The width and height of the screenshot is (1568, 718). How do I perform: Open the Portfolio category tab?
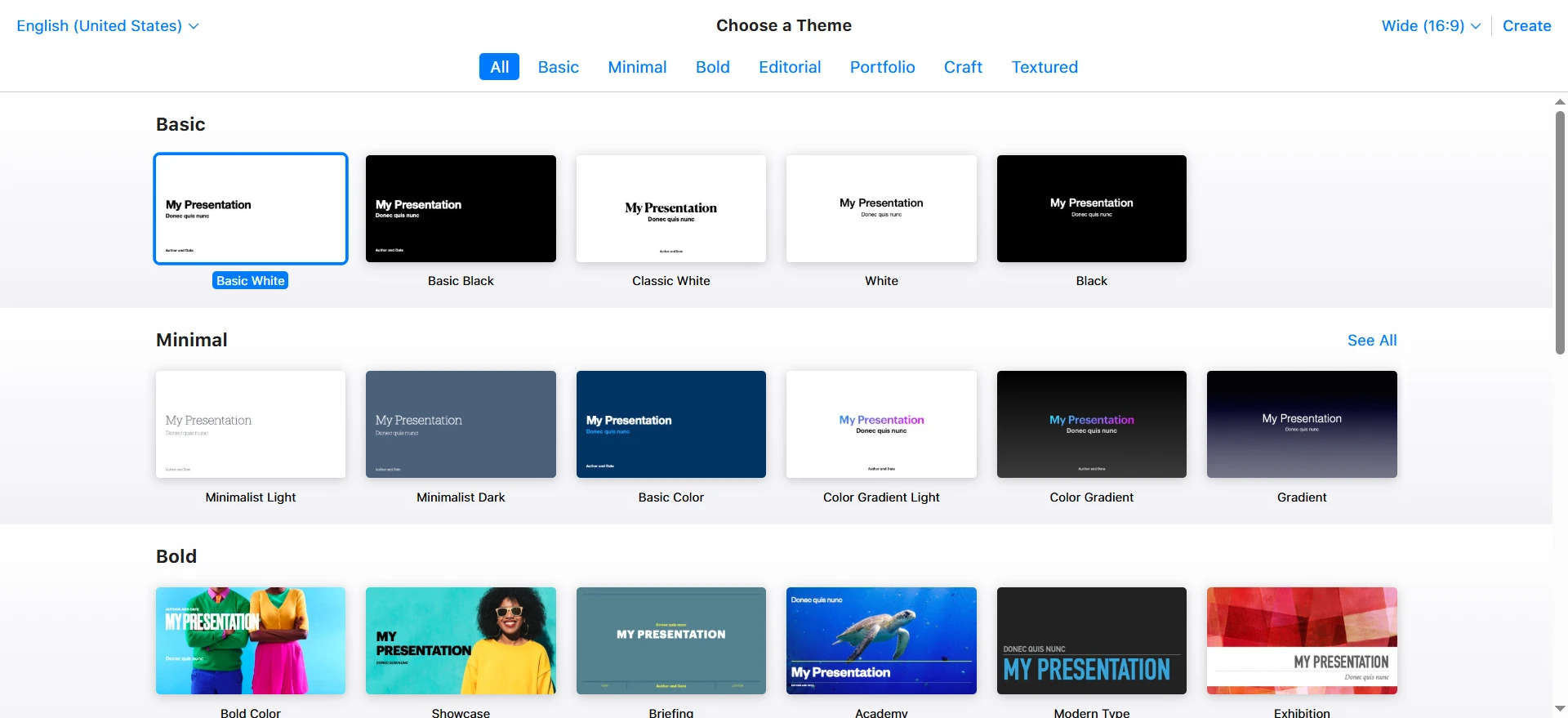point(882,67)
